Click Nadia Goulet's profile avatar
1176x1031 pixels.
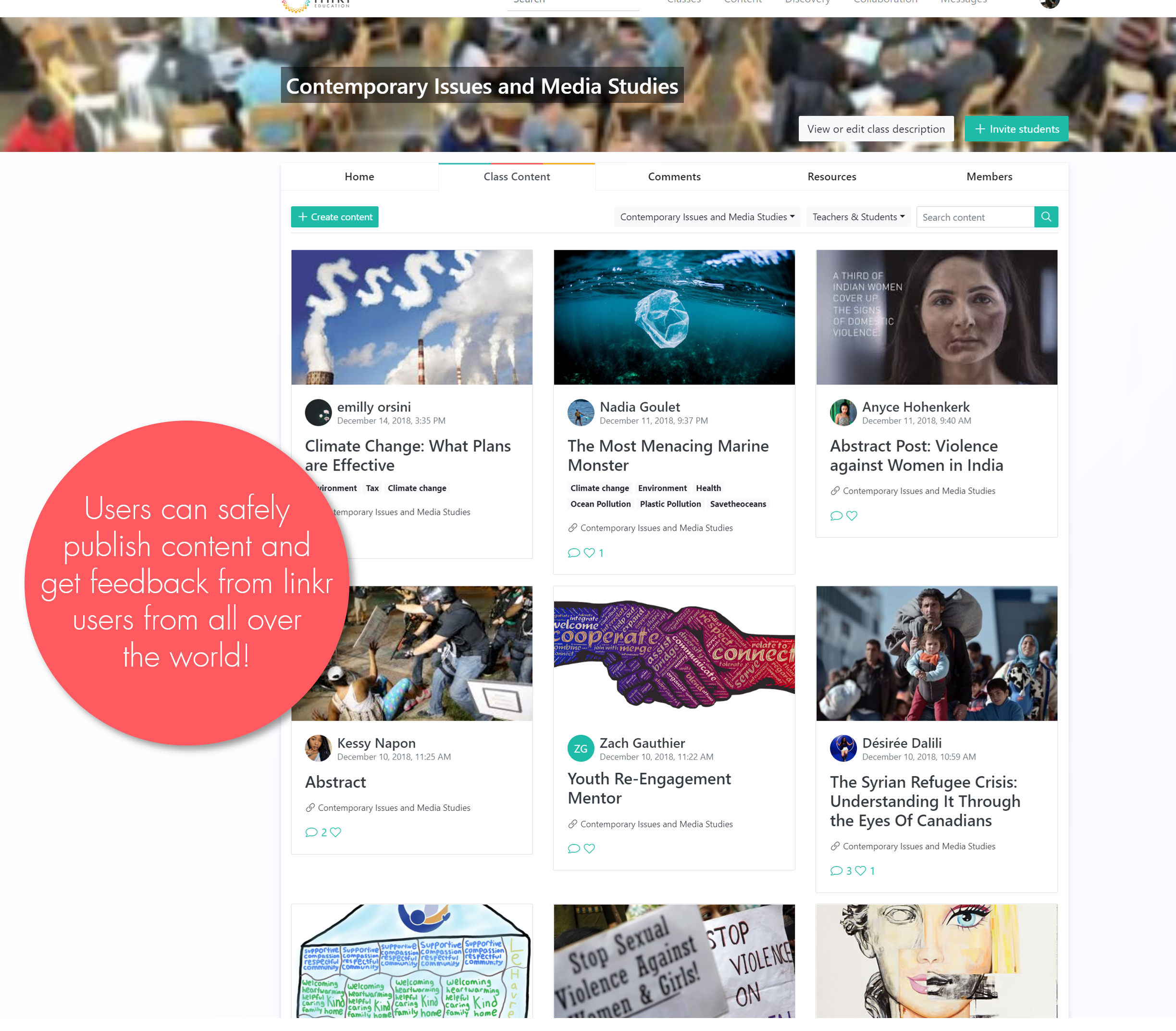tap(581, 412)
